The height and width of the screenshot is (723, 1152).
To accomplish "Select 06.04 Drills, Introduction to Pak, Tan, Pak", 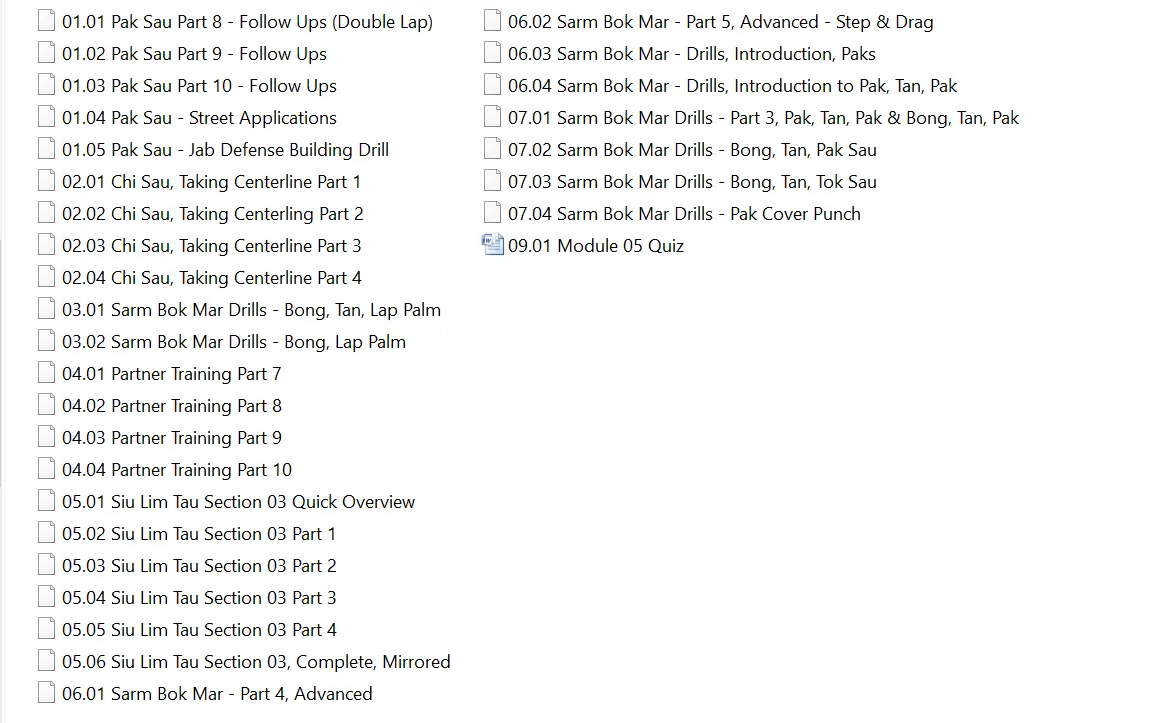I will [732, 86].
